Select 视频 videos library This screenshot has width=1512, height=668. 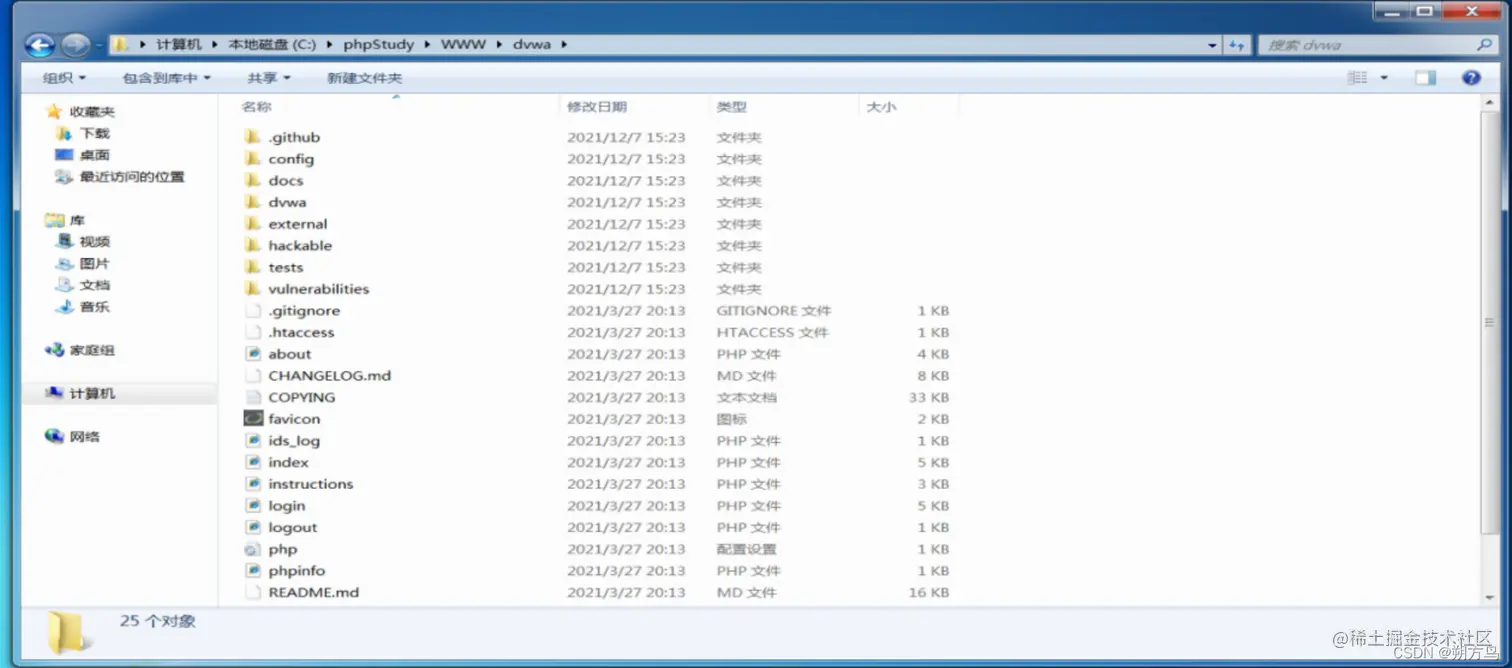(95, 242)
